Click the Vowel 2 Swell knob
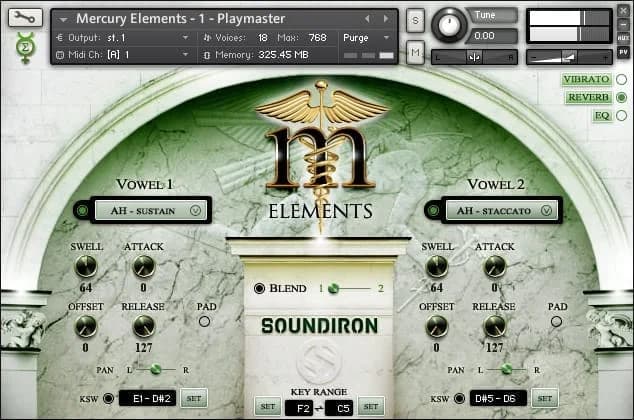 pos(437,267)
